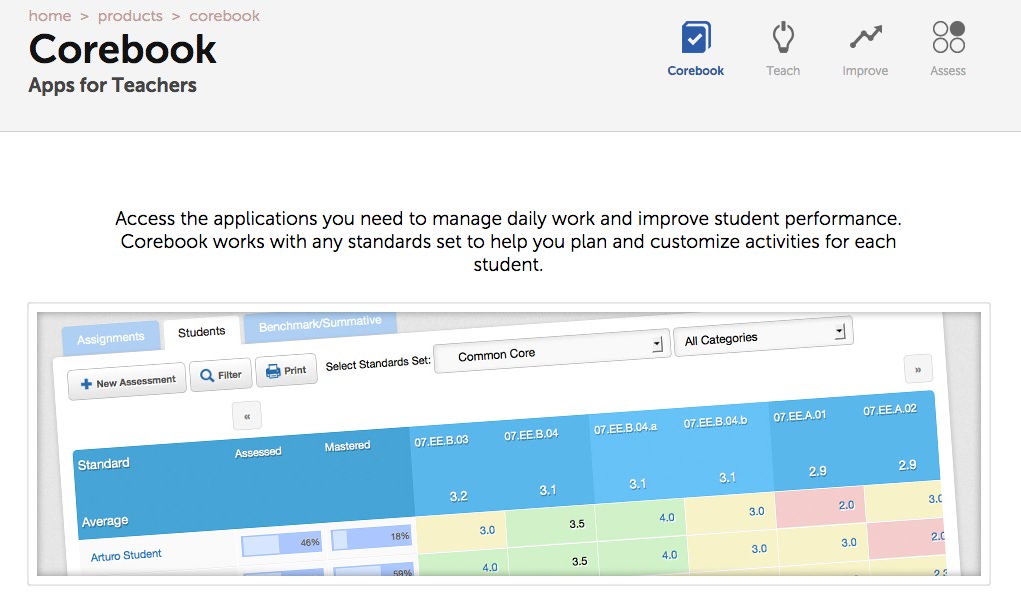Click the New Assessment button

click(x=128, y=382)
